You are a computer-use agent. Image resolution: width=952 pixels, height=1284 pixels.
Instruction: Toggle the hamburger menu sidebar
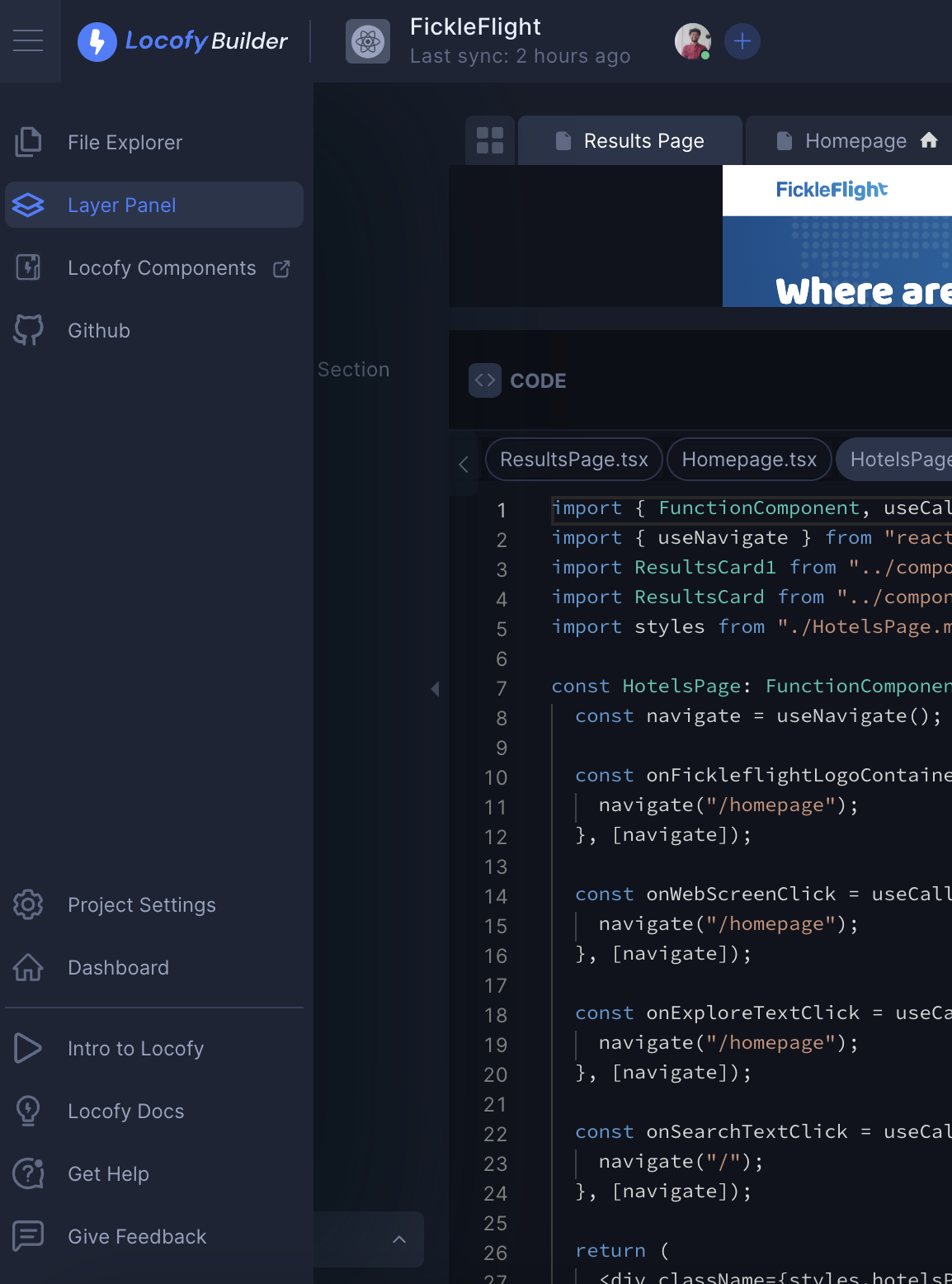click(28, 40)
